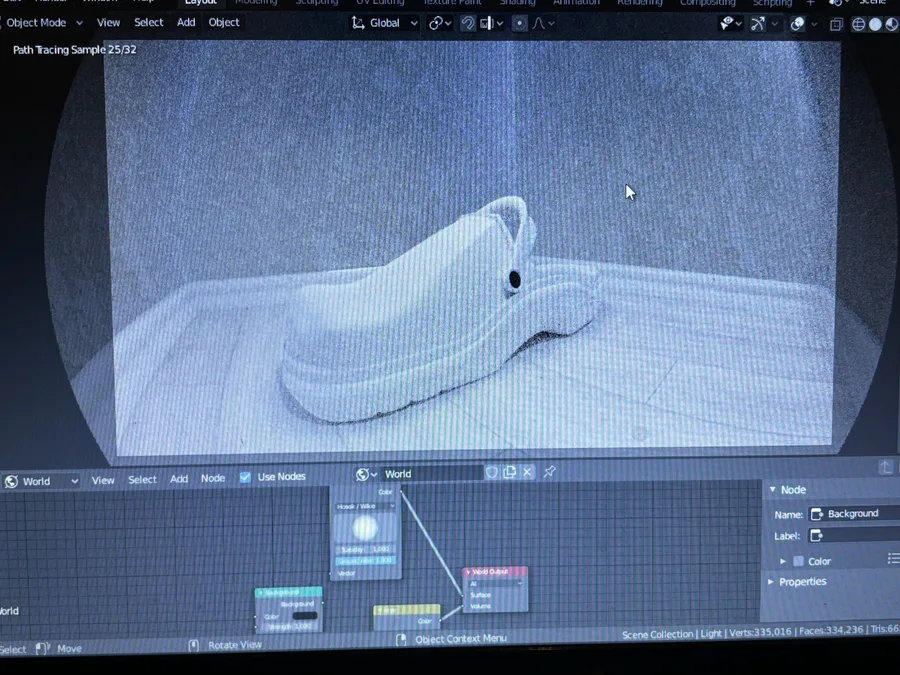The height and width of the screenshot is (675, 900).
Task: Expand the Color section in sidebar
Action: (783, 561)
